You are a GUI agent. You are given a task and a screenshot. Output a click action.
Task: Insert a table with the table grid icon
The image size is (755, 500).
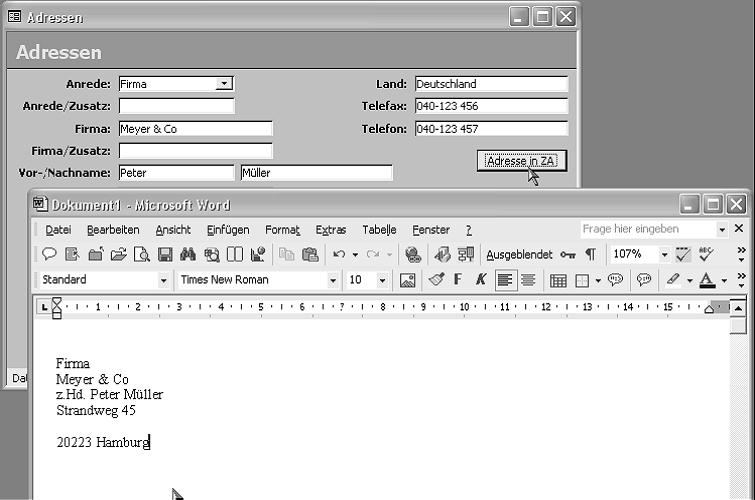(558, 280)
